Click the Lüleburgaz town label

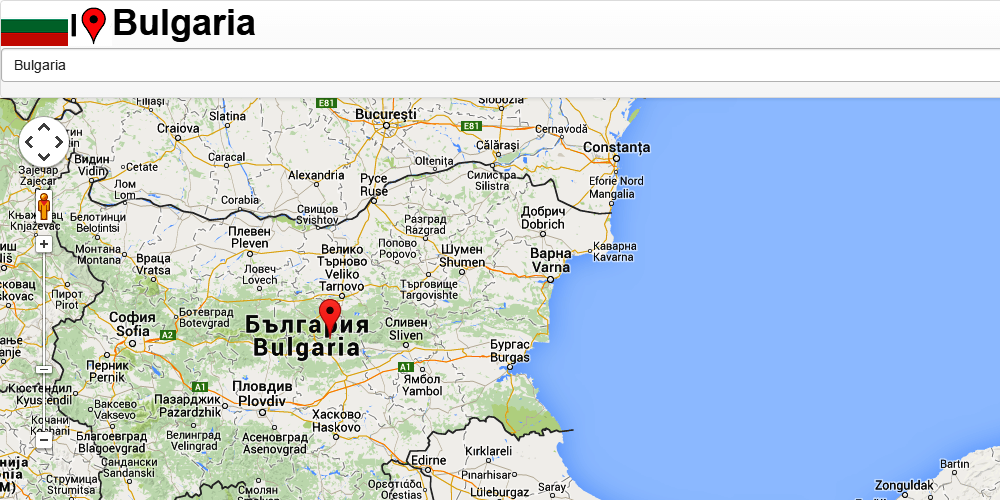coord(500,492)
